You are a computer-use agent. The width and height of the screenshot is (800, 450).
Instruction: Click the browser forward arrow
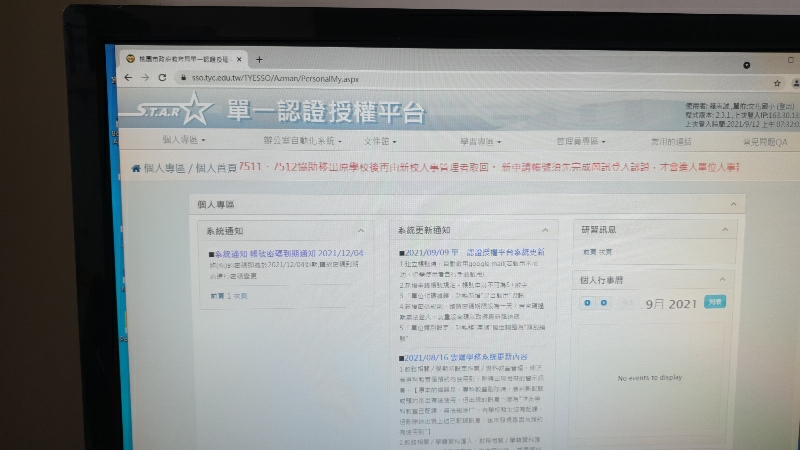145,78
